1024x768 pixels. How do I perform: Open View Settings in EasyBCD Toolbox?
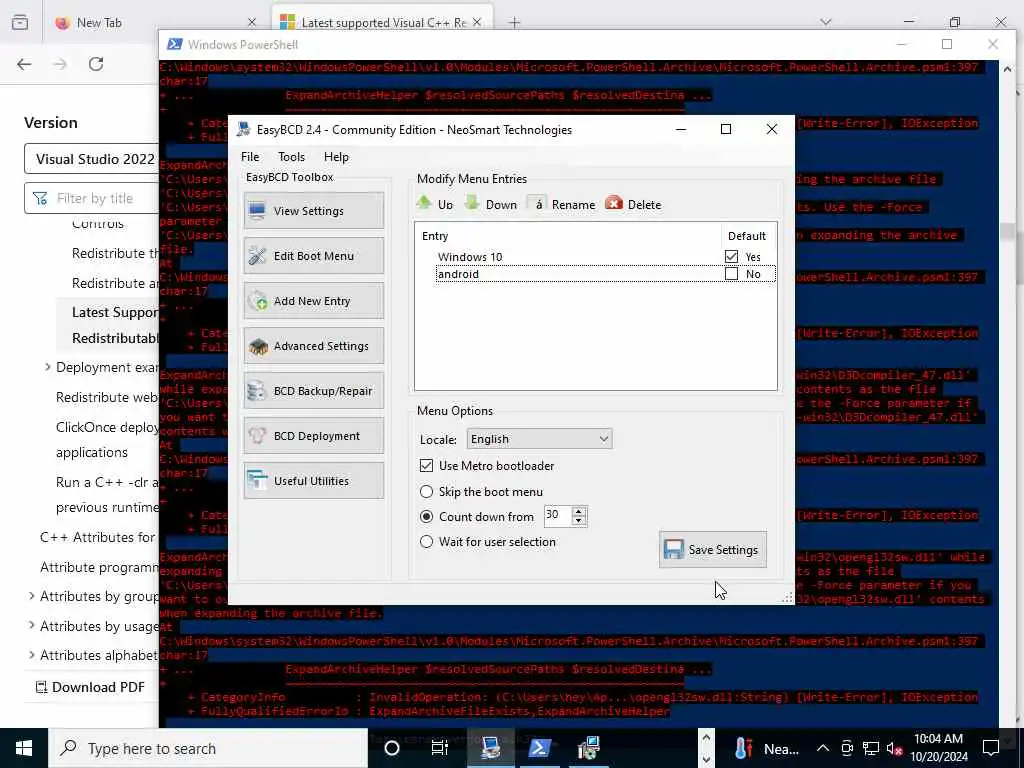pos(313,211)
